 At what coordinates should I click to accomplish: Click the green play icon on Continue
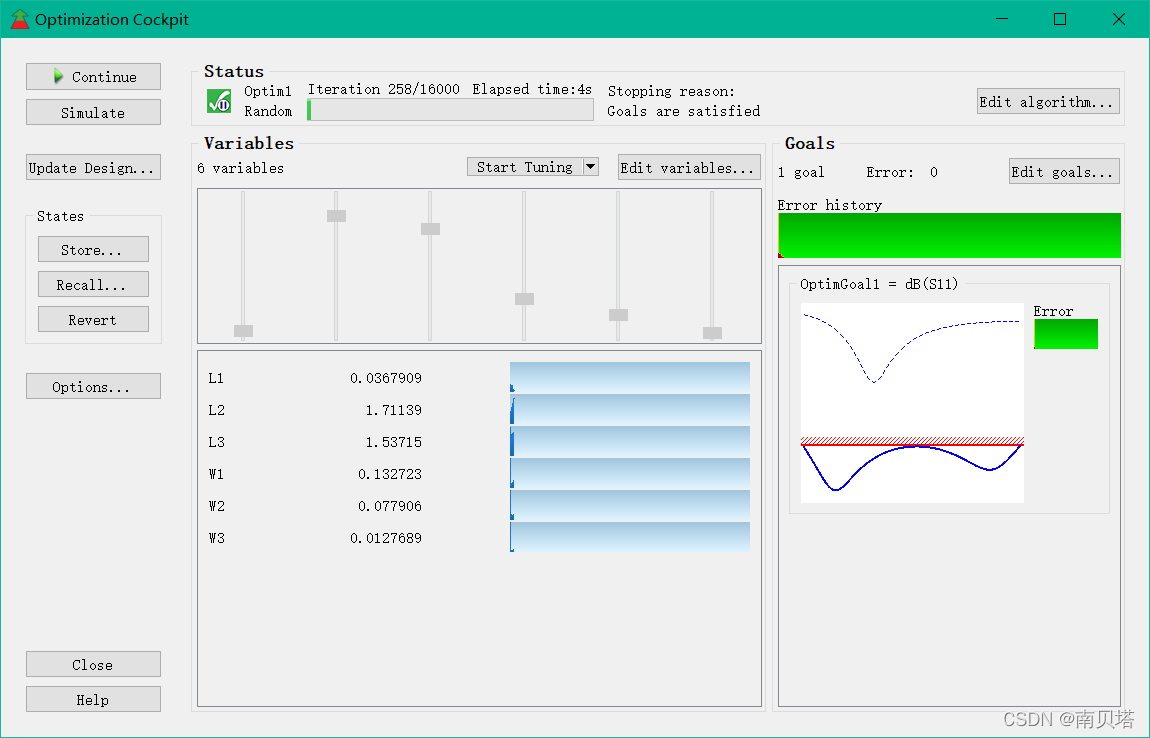(x=59, y=76)
